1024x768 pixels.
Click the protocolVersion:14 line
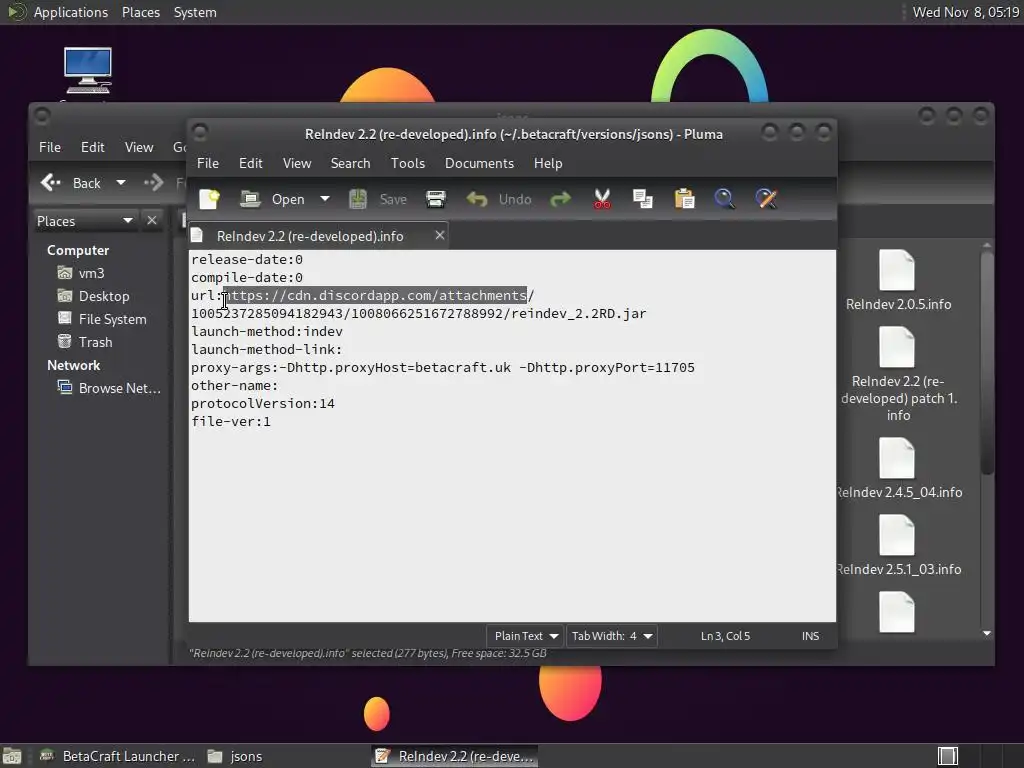(x=263, y=403)
